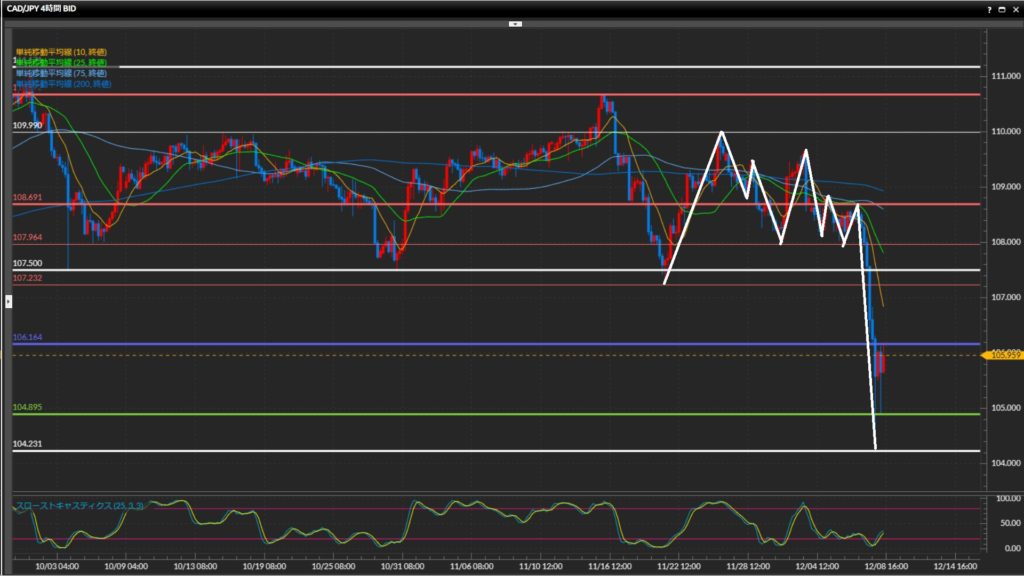The width and height of the screenshot is (1024, 576).
Task: Expand the toolbar dropdown arrow at top center
Action: 514,22
